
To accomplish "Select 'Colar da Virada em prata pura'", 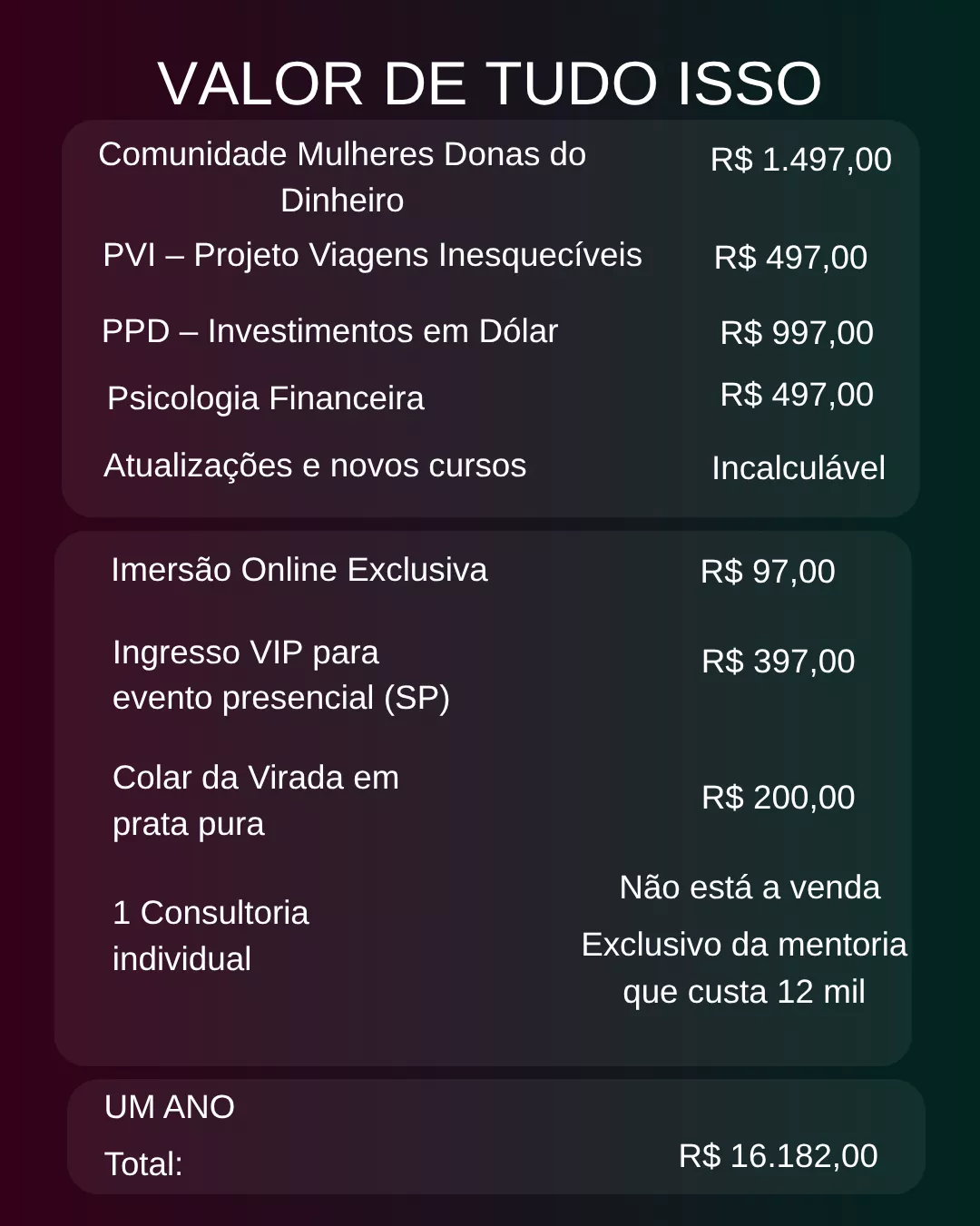I will point(255,800).
